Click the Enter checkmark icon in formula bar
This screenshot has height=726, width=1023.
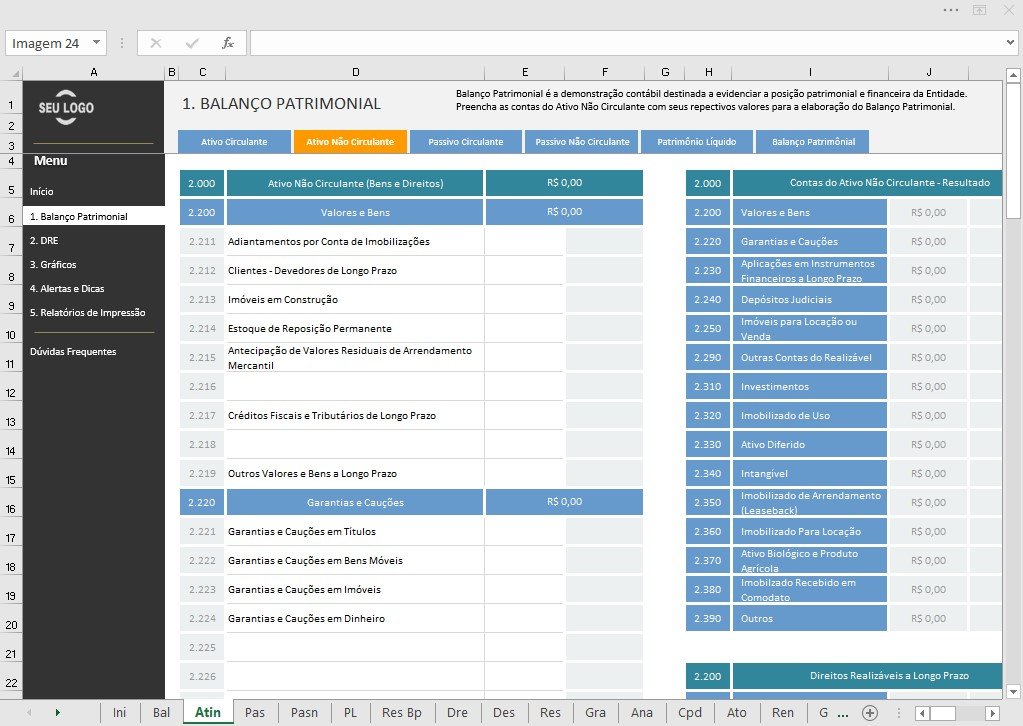click(x=192, y=43)
